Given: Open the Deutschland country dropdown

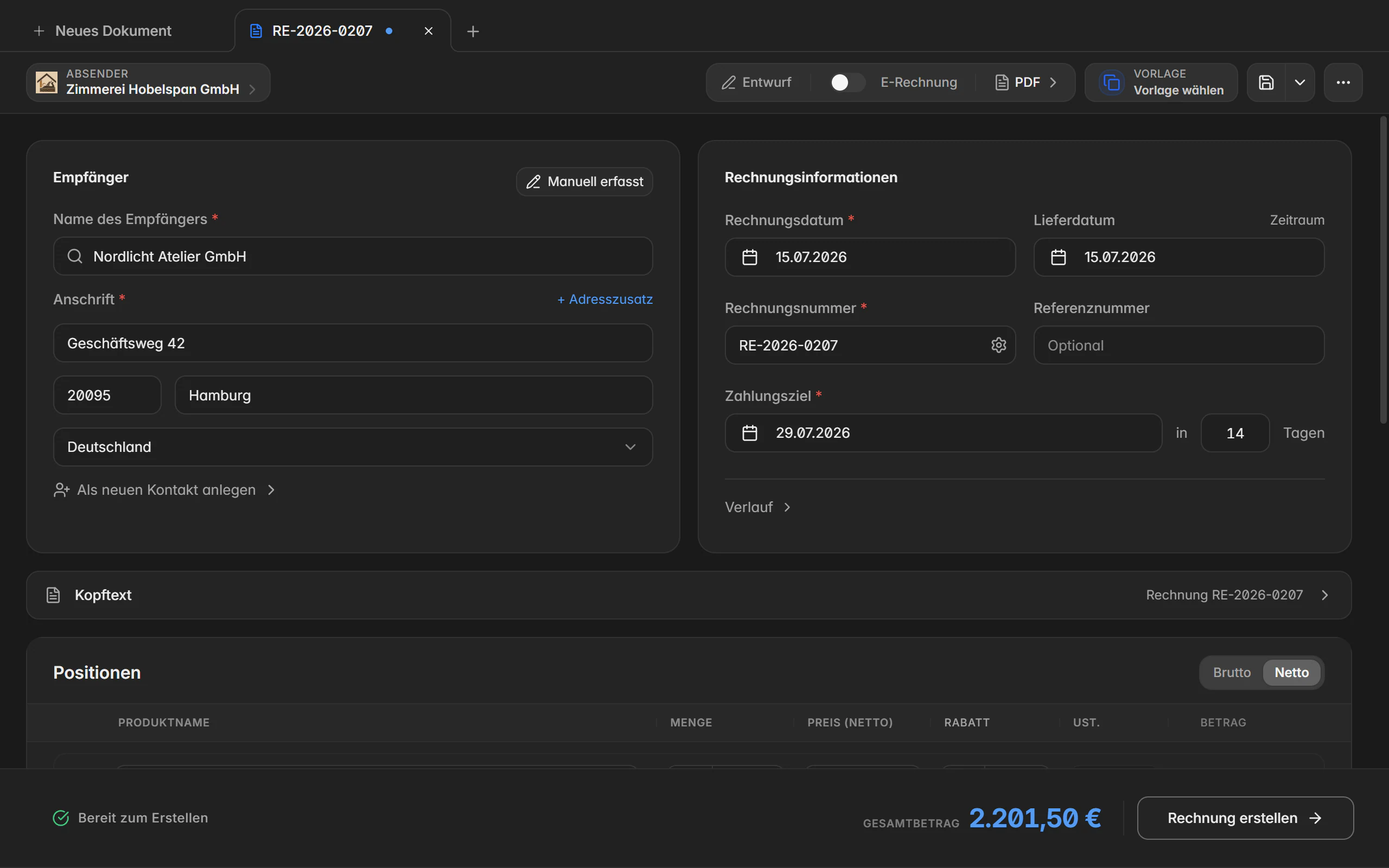Looking at the screenshot, I should [x=353, y=446].
